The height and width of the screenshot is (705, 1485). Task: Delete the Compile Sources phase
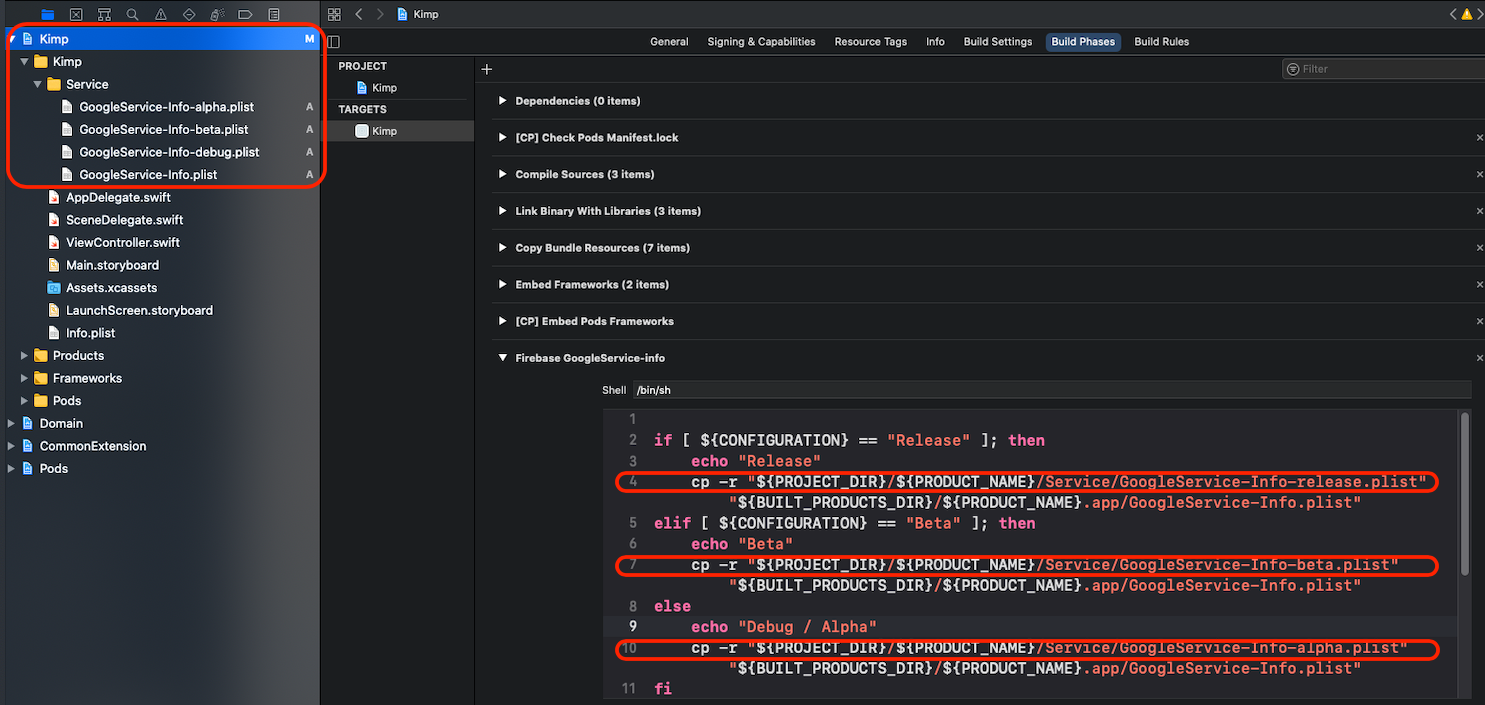coord(1480,174)
